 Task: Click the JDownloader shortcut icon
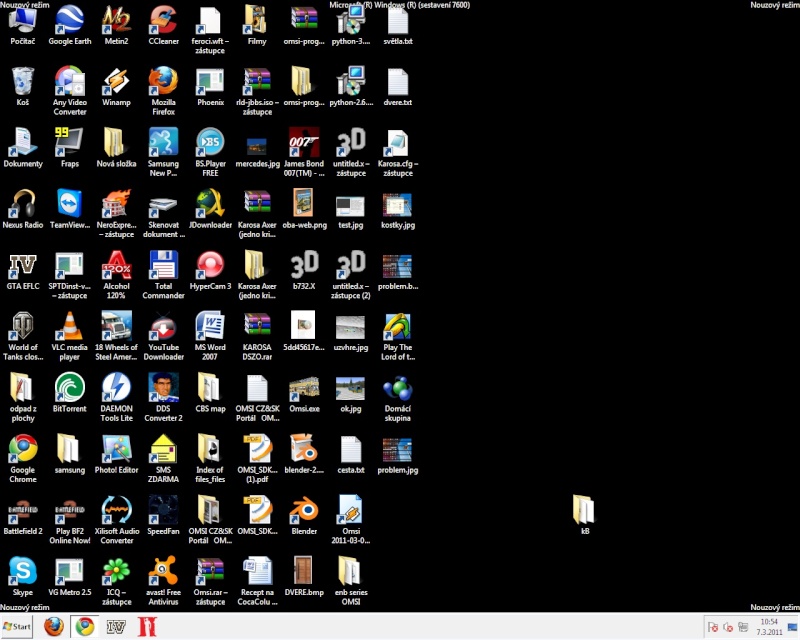click(x=210, y=209)
